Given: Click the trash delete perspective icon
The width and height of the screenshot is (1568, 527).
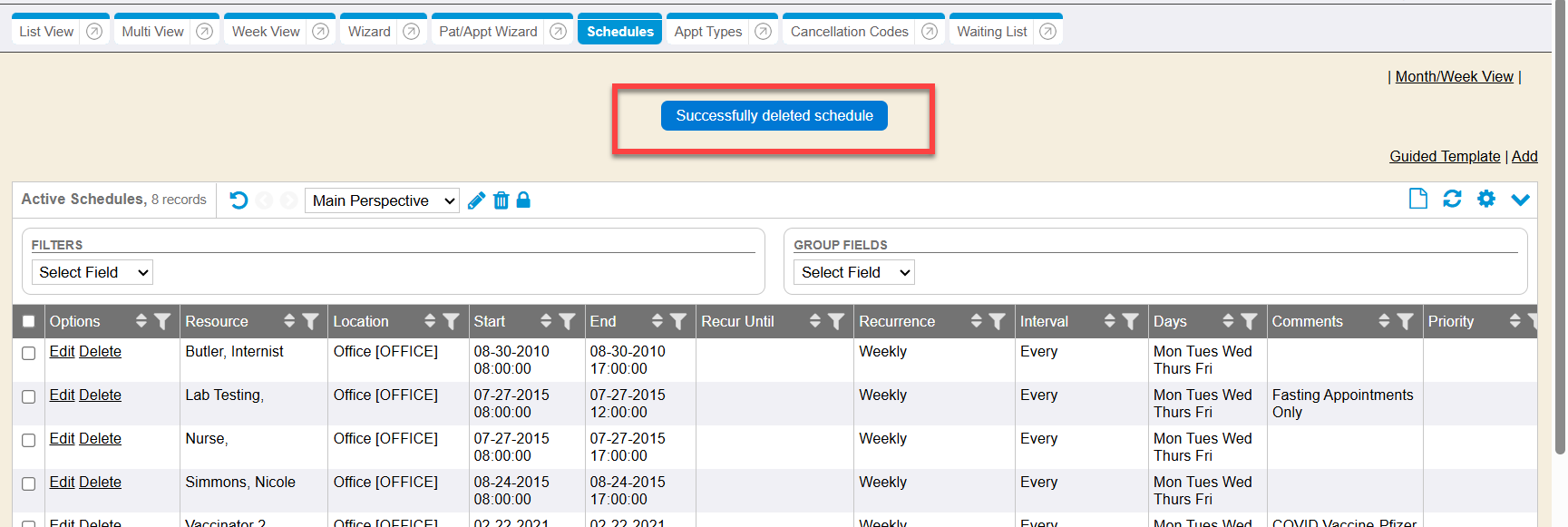Looking at the screenshot, I should click(501, 200).
